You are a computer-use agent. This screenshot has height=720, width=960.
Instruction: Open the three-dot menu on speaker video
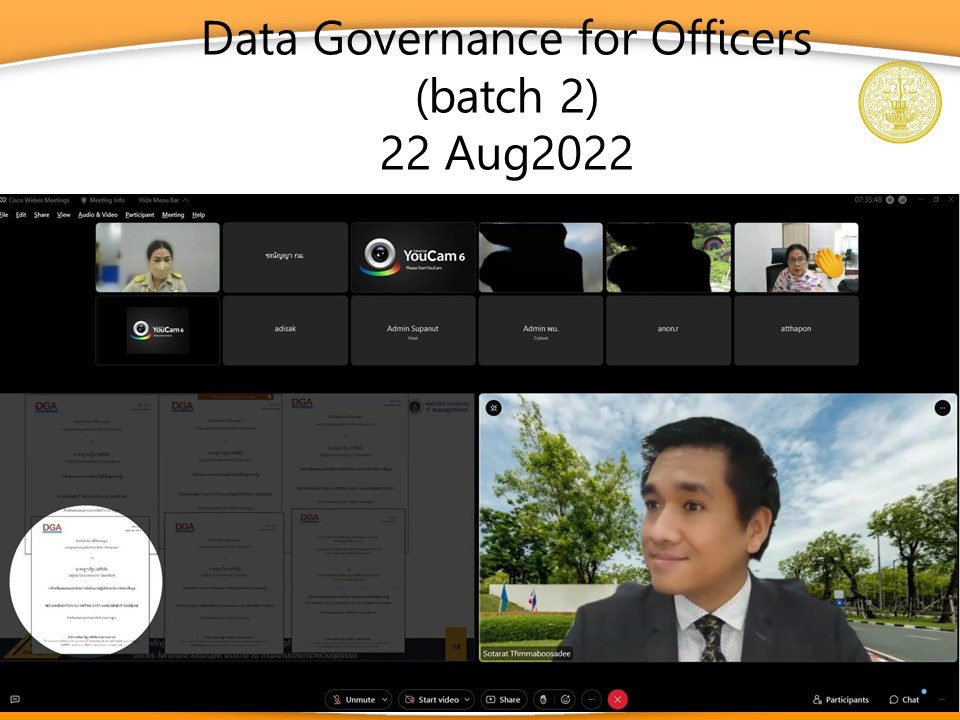point(942,407)
